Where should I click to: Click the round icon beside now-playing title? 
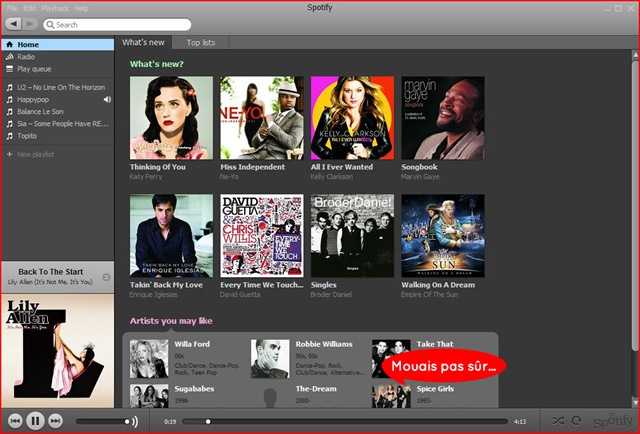click(106, 277)
